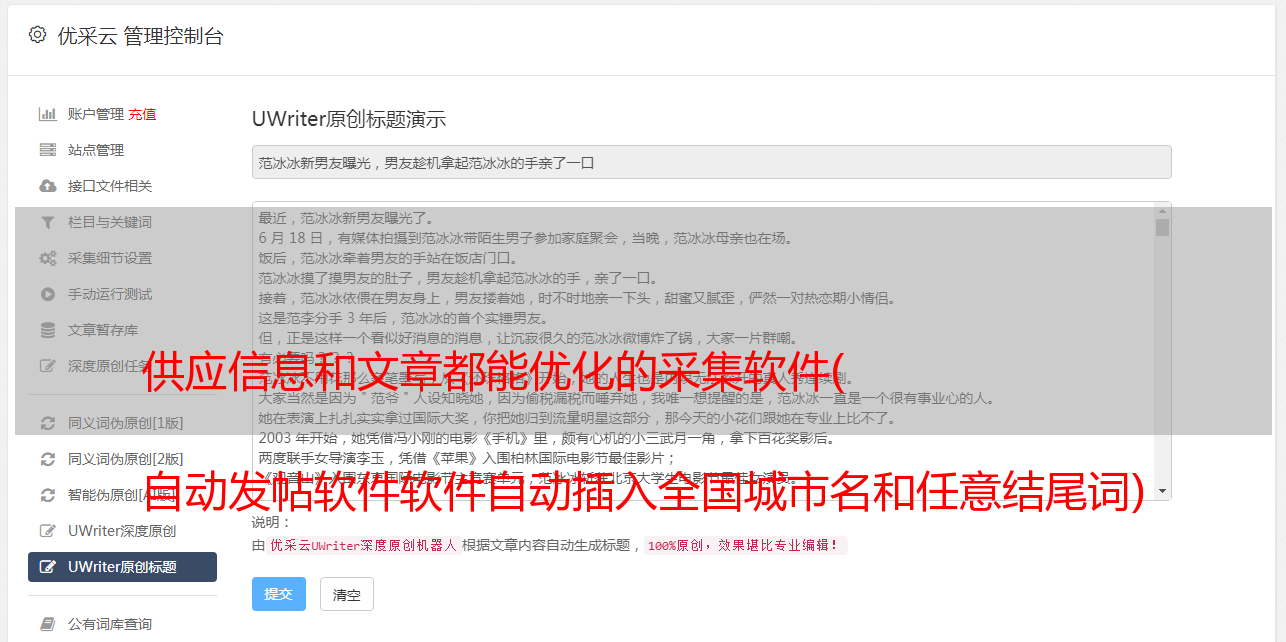Click the 优采云UWriter深度原创机器人 red link text
1286x642 pixels.
(364, 546)
